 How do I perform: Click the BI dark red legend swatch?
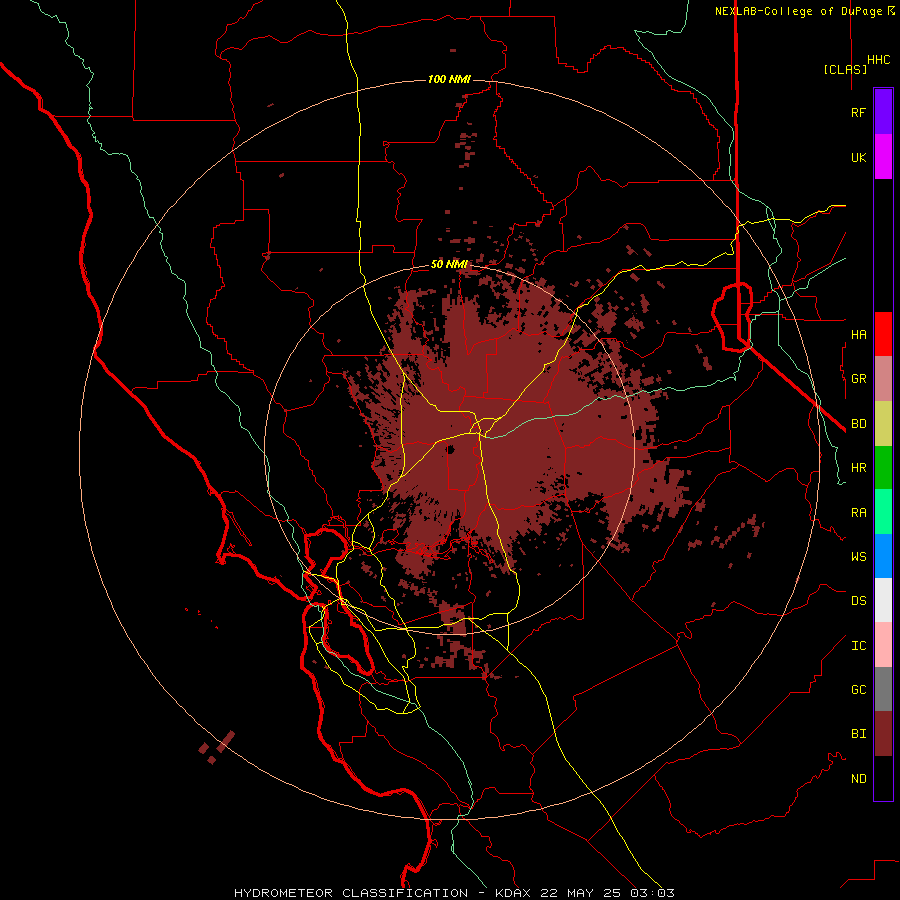(883, 734)
